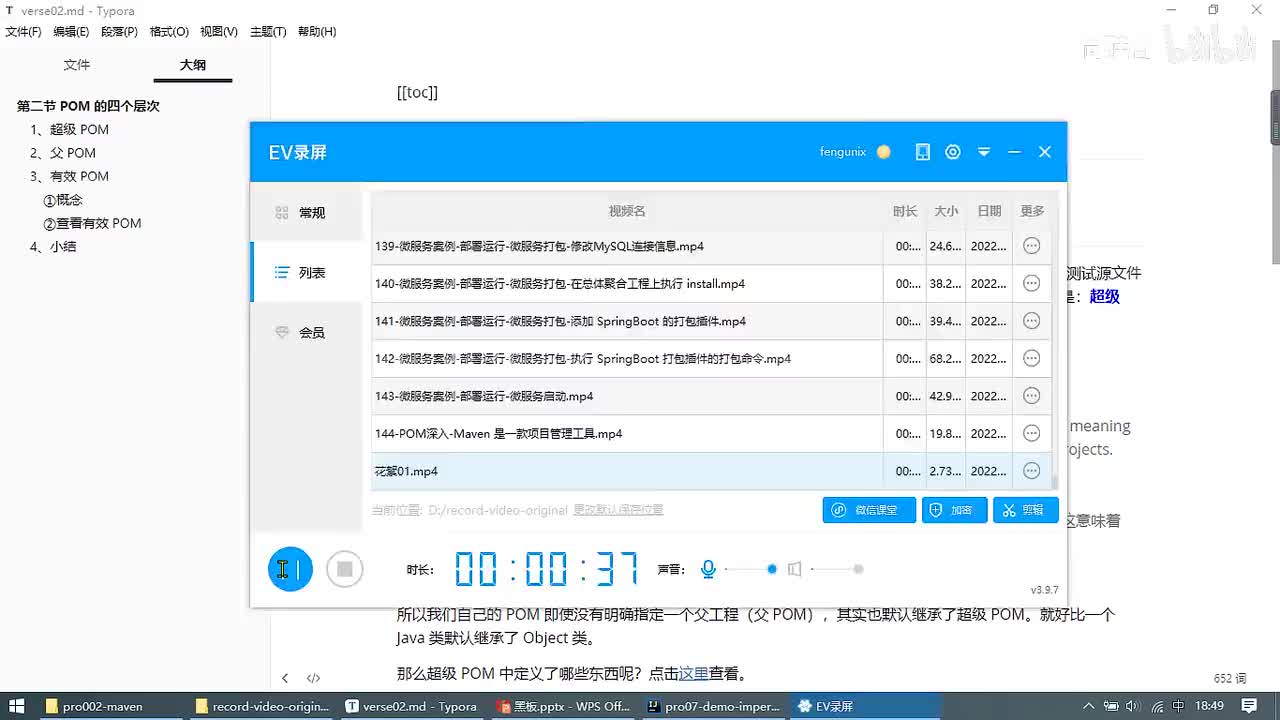Open more options for video 140 install.mp4
The height and width of the screenshot is (720, 1280).
[x=1032, y=283]
